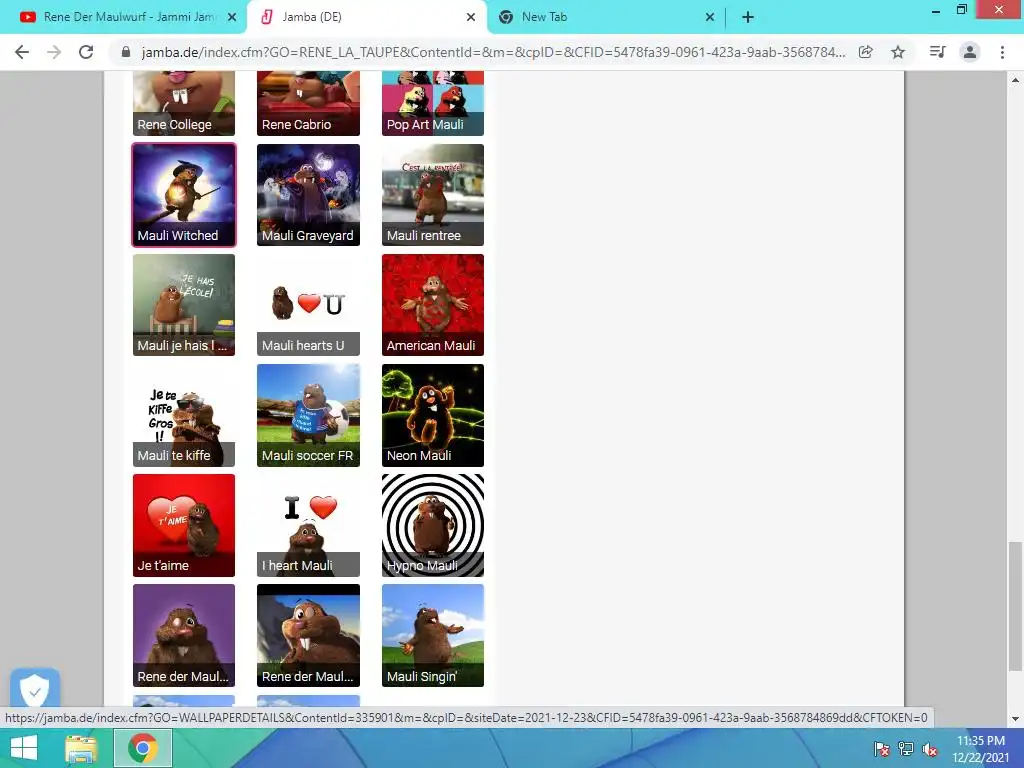The width and height of the screenshot is (1024, 768).
Task: Click the page vertical scrollbar thumb
Action: click(1015, 606)
